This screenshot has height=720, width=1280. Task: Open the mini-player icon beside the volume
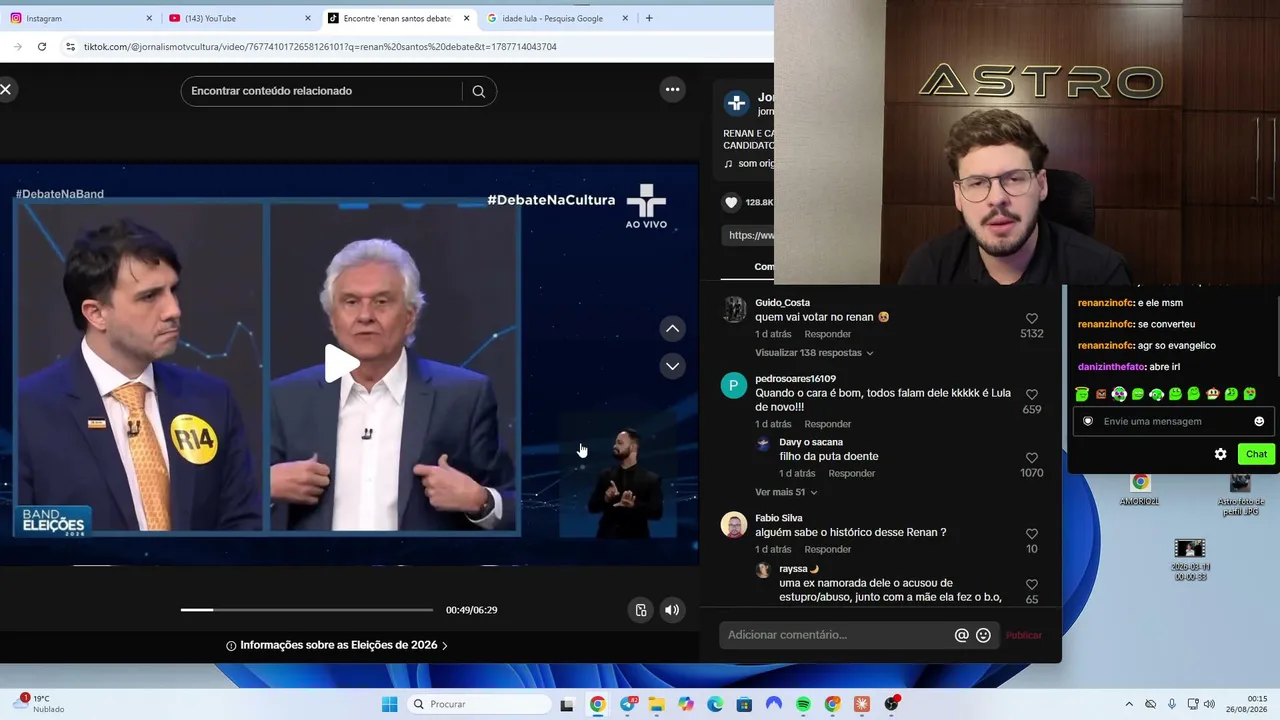click(x=641, y=610)
